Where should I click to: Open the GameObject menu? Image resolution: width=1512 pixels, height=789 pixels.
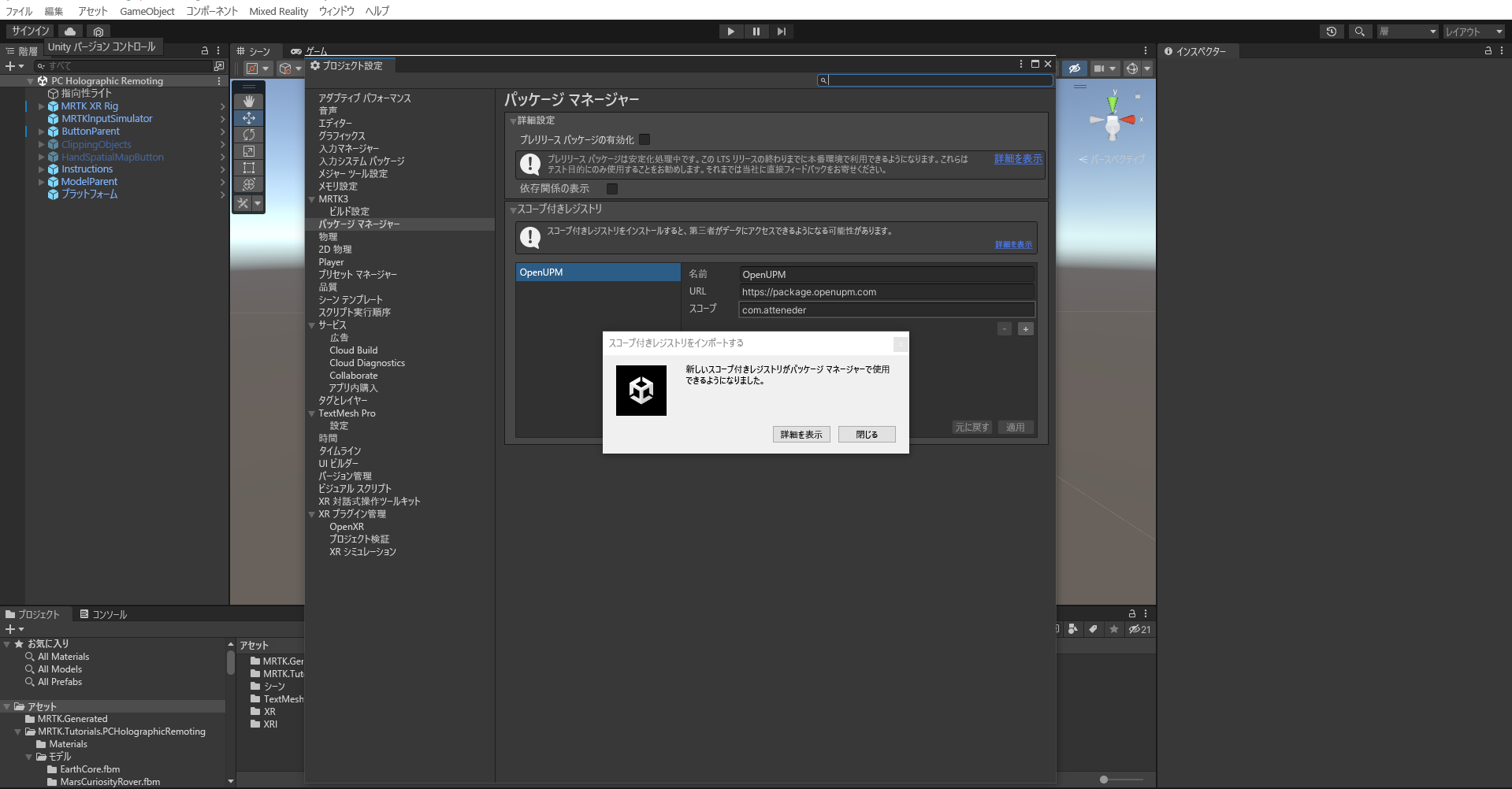[147, 10]
